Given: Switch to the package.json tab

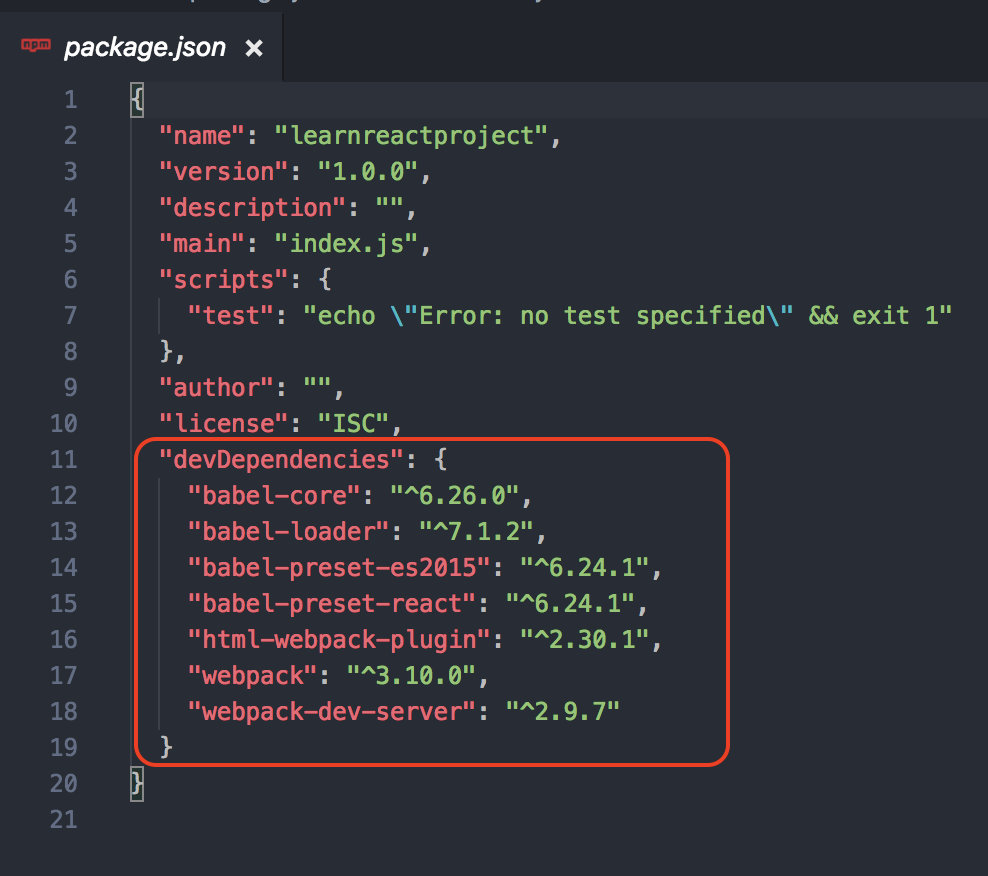Looking at the screenshot, I should [143, 46].
